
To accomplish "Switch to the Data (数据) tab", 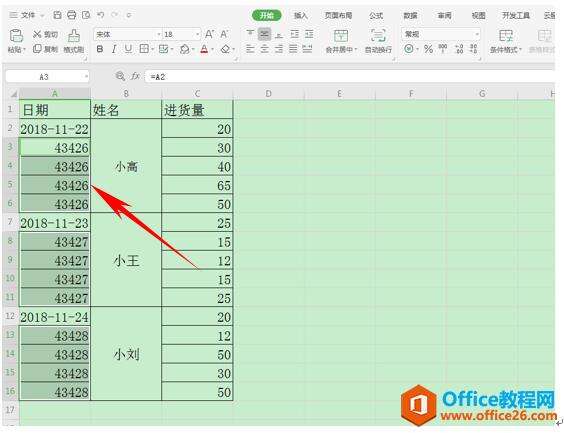I will coord(410,15).
